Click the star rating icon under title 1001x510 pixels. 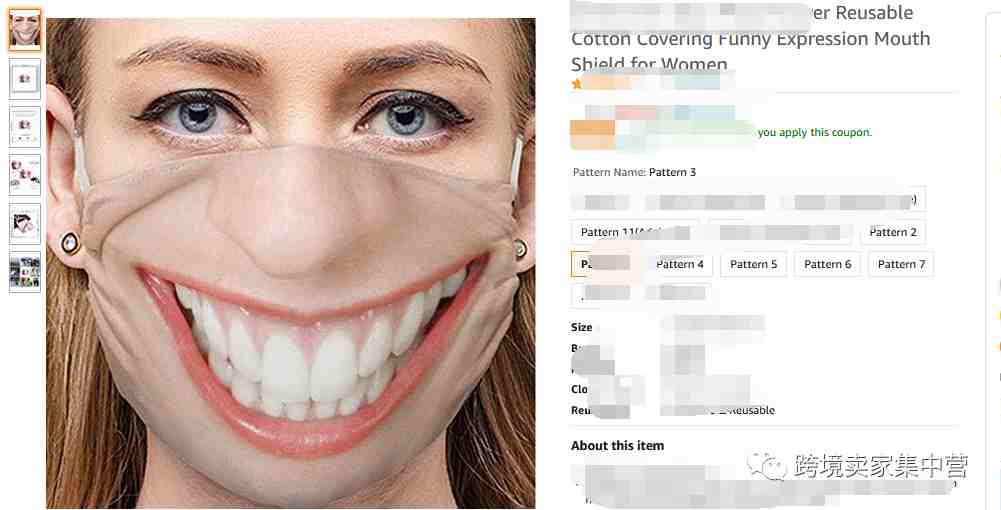click(577, 83)
